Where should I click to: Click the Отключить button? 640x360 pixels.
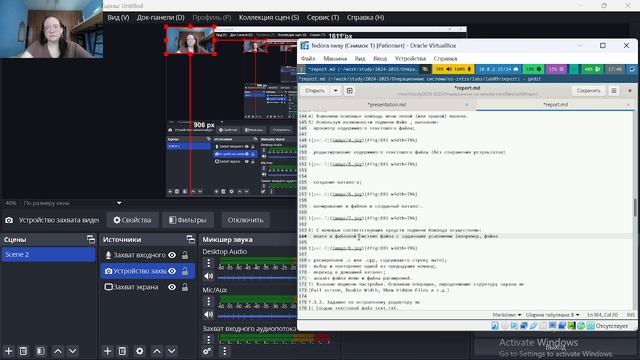(x=245, y=220)
